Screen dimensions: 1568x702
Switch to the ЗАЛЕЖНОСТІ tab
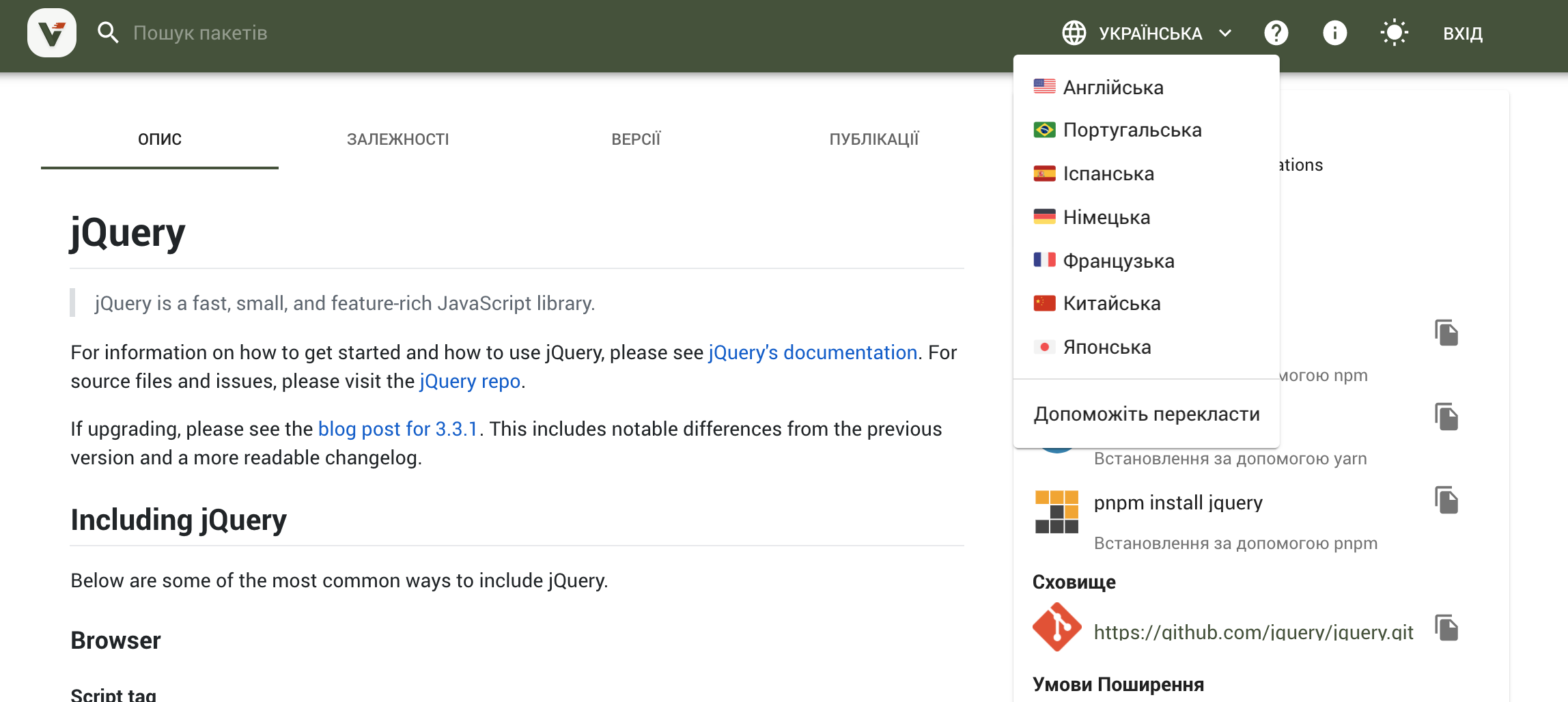[x=397, y=139]
